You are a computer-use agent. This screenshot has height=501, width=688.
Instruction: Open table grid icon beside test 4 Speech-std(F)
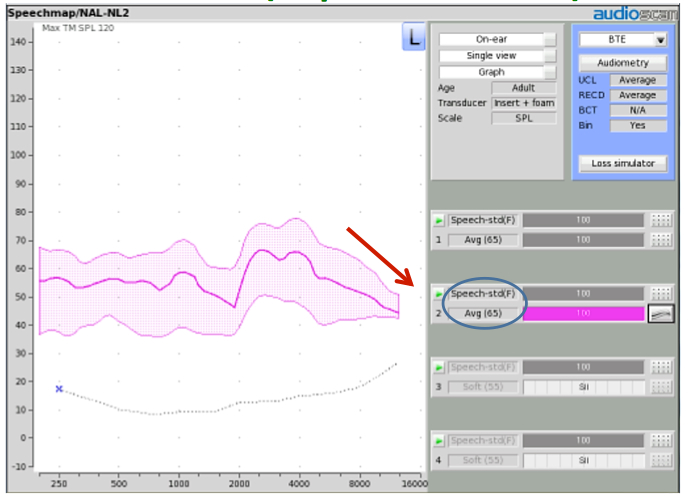(x=661, y=440)
